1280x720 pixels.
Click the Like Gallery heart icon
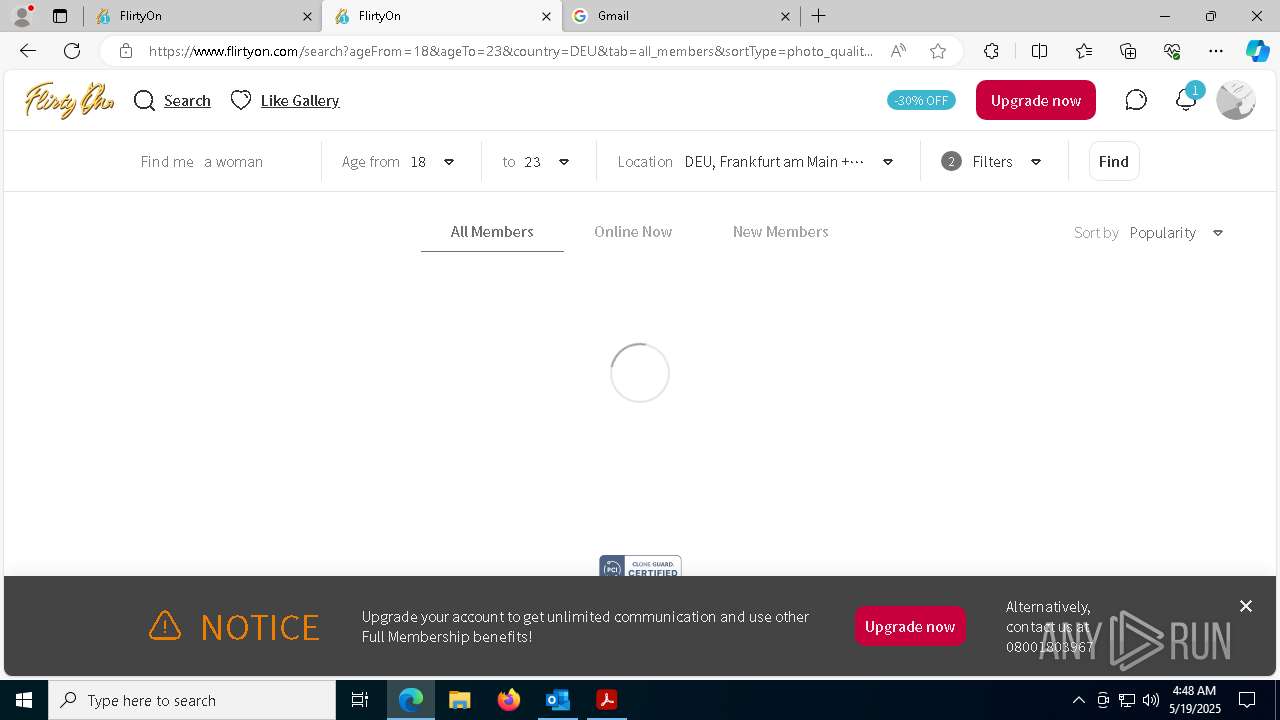[x=241, y=100]
